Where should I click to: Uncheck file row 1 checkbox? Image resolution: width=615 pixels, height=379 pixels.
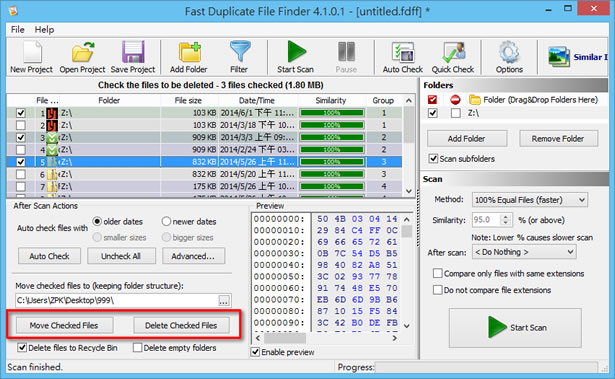(21, 113)
